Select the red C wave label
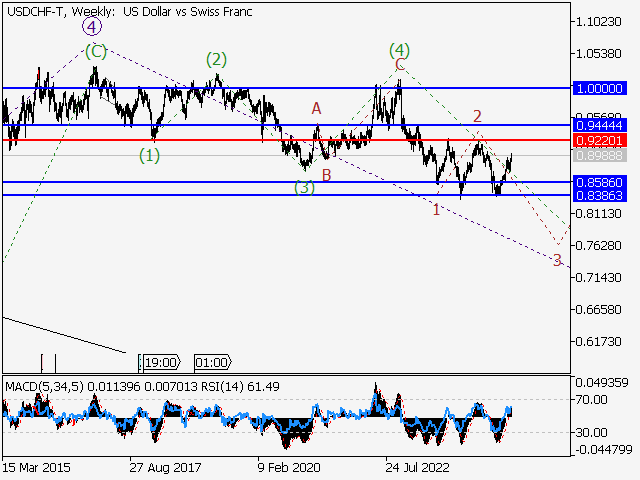This screenshot has height=480, width=640. coord(399,65)
